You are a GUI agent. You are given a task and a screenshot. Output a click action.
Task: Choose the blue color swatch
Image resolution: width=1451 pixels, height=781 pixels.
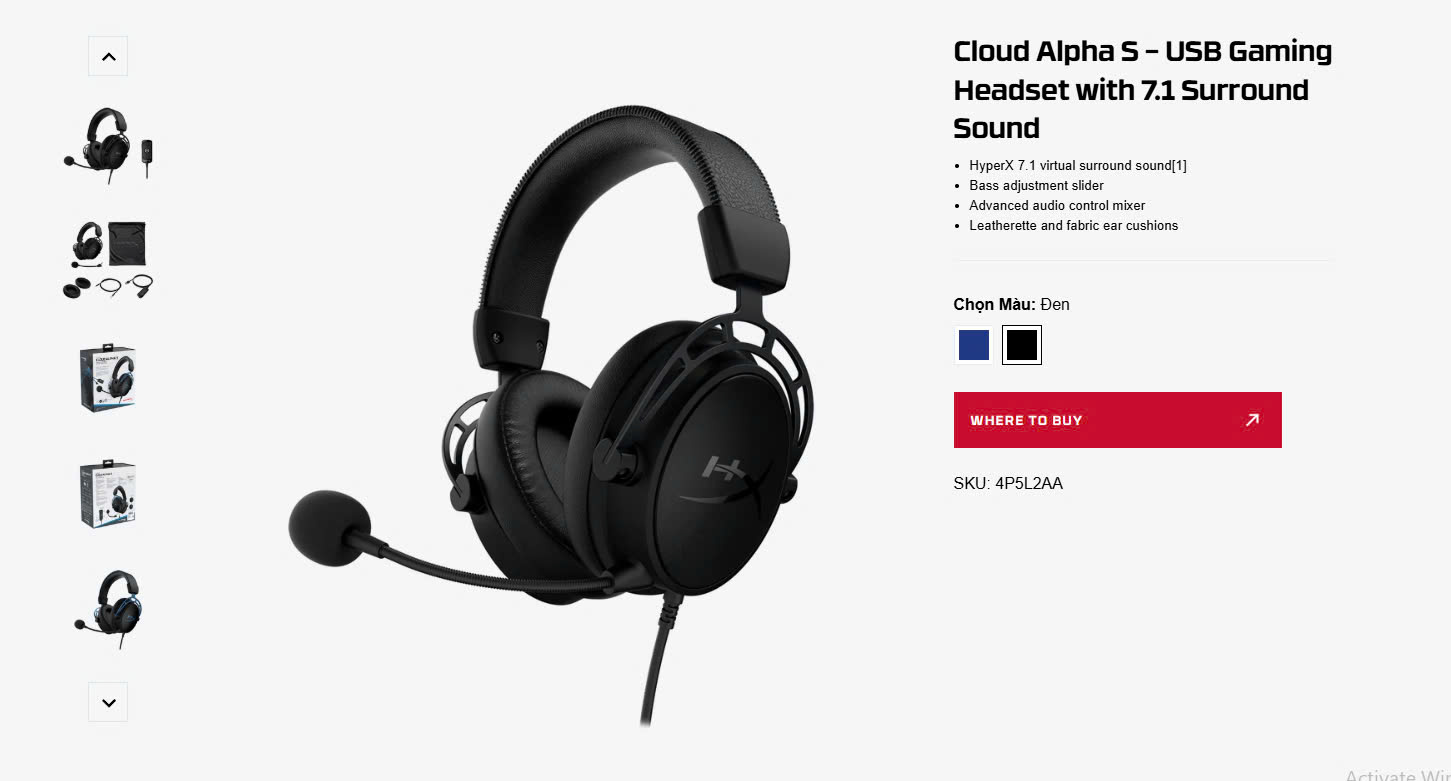[973, 345]
